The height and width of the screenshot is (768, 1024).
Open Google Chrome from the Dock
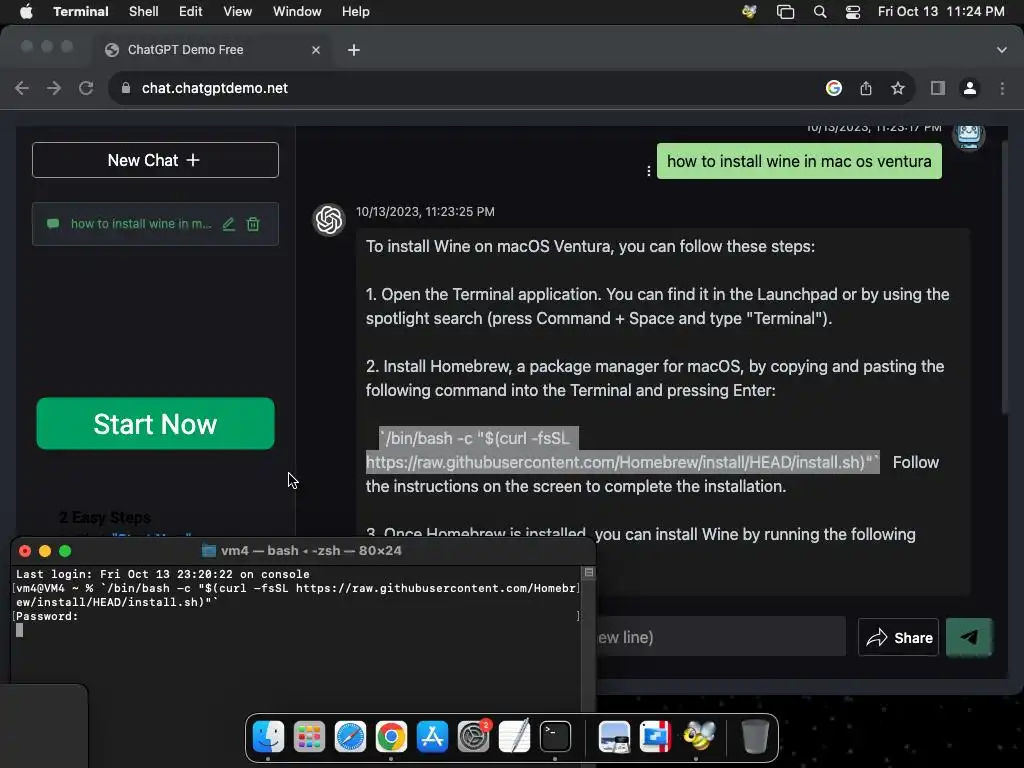tap(391, 737)
